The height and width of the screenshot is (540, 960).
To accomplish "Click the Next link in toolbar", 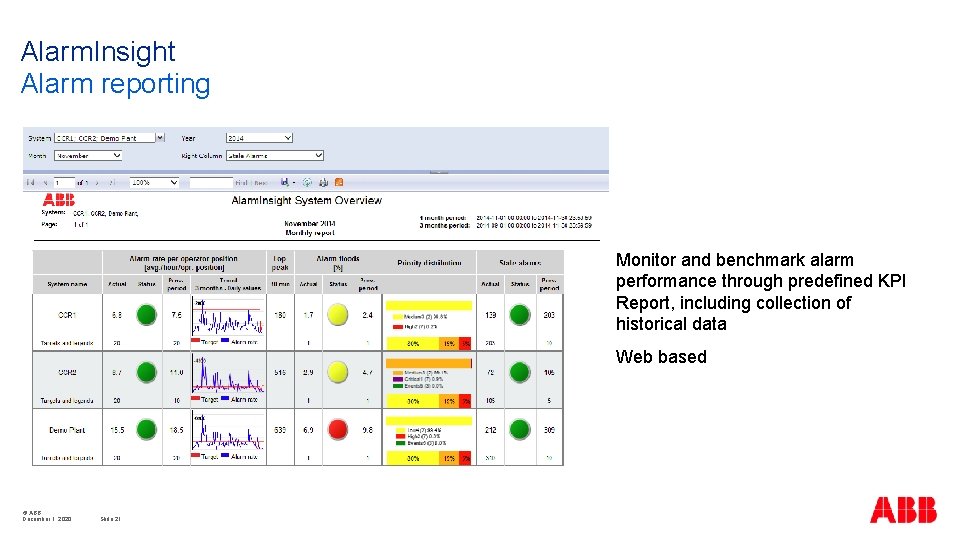I will 261,182.
